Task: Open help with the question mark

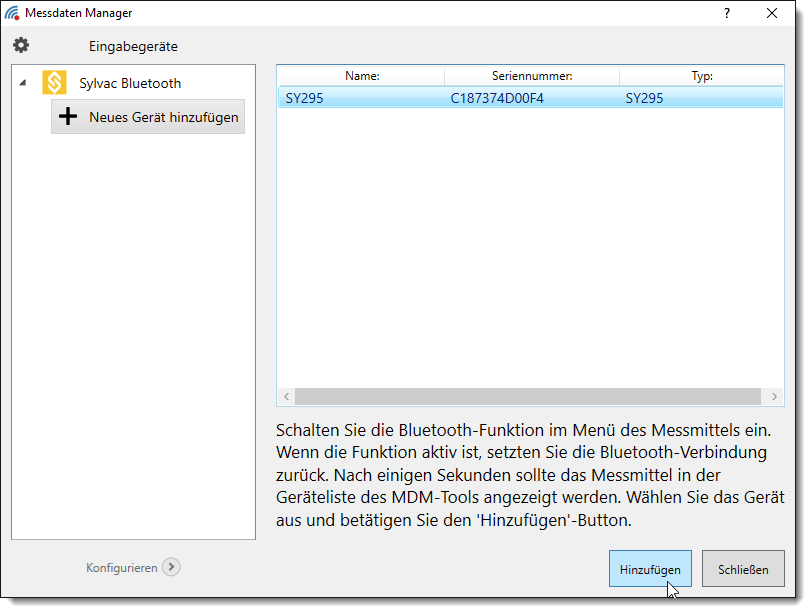Action: tap(727, 13)
